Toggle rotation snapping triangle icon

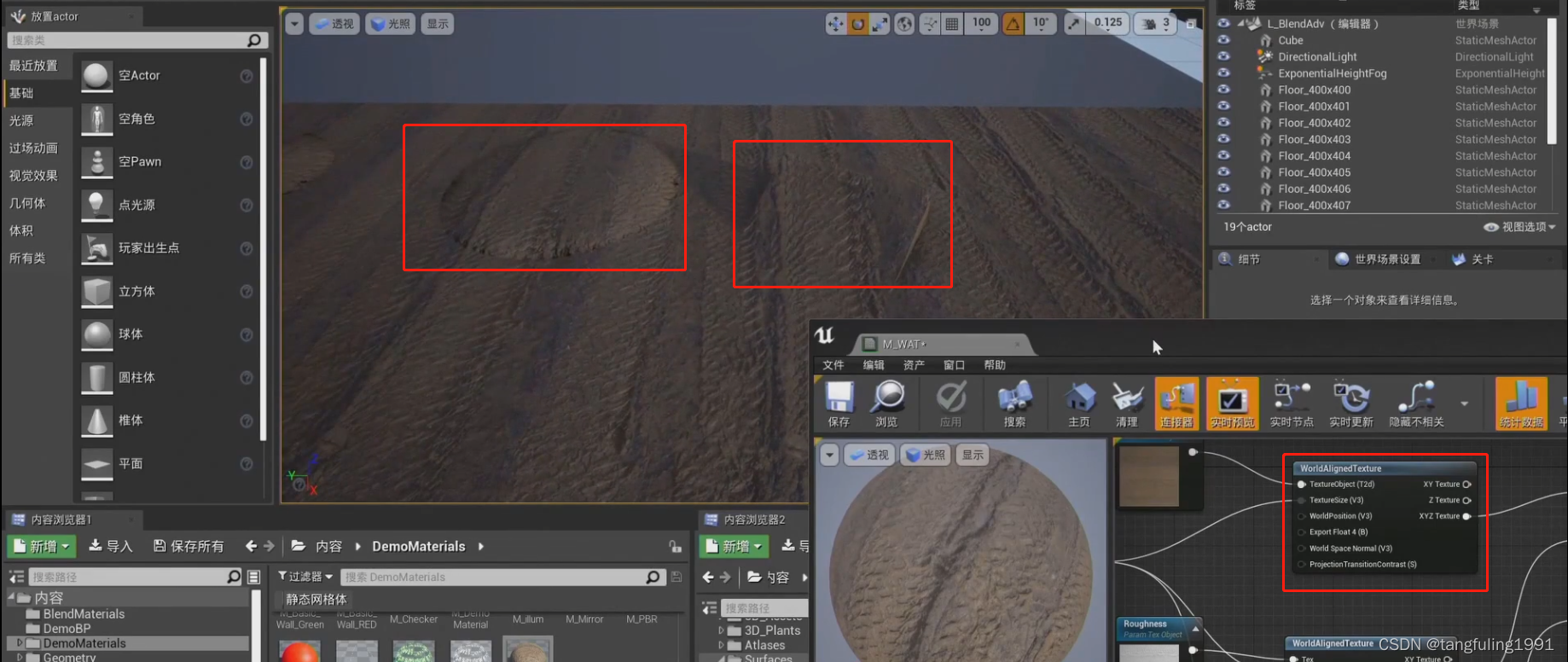[1013, 24]
